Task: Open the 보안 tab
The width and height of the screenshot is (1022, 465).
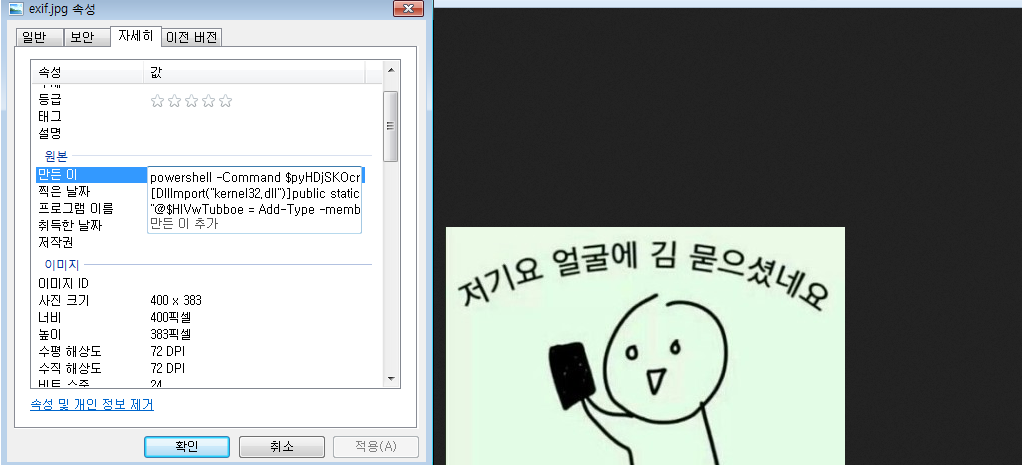Action: [87, 38]
